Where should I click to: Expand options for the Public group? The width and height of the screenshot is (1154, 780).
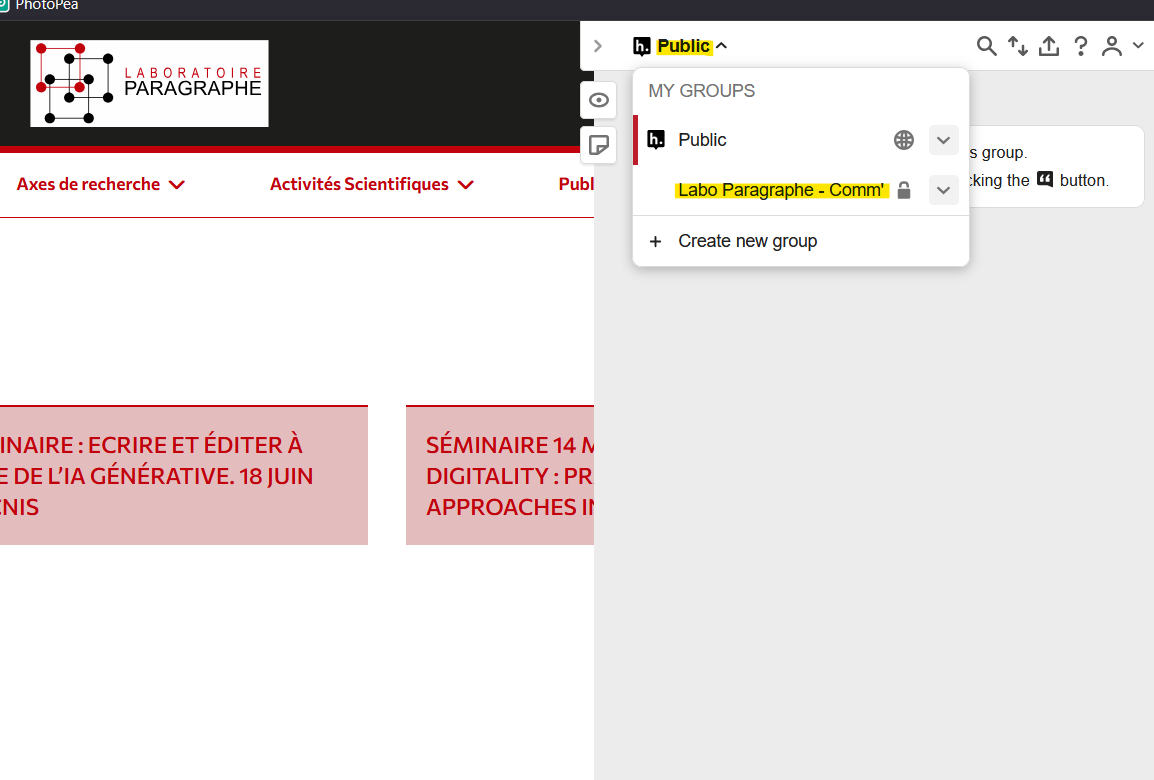(943, 140)
